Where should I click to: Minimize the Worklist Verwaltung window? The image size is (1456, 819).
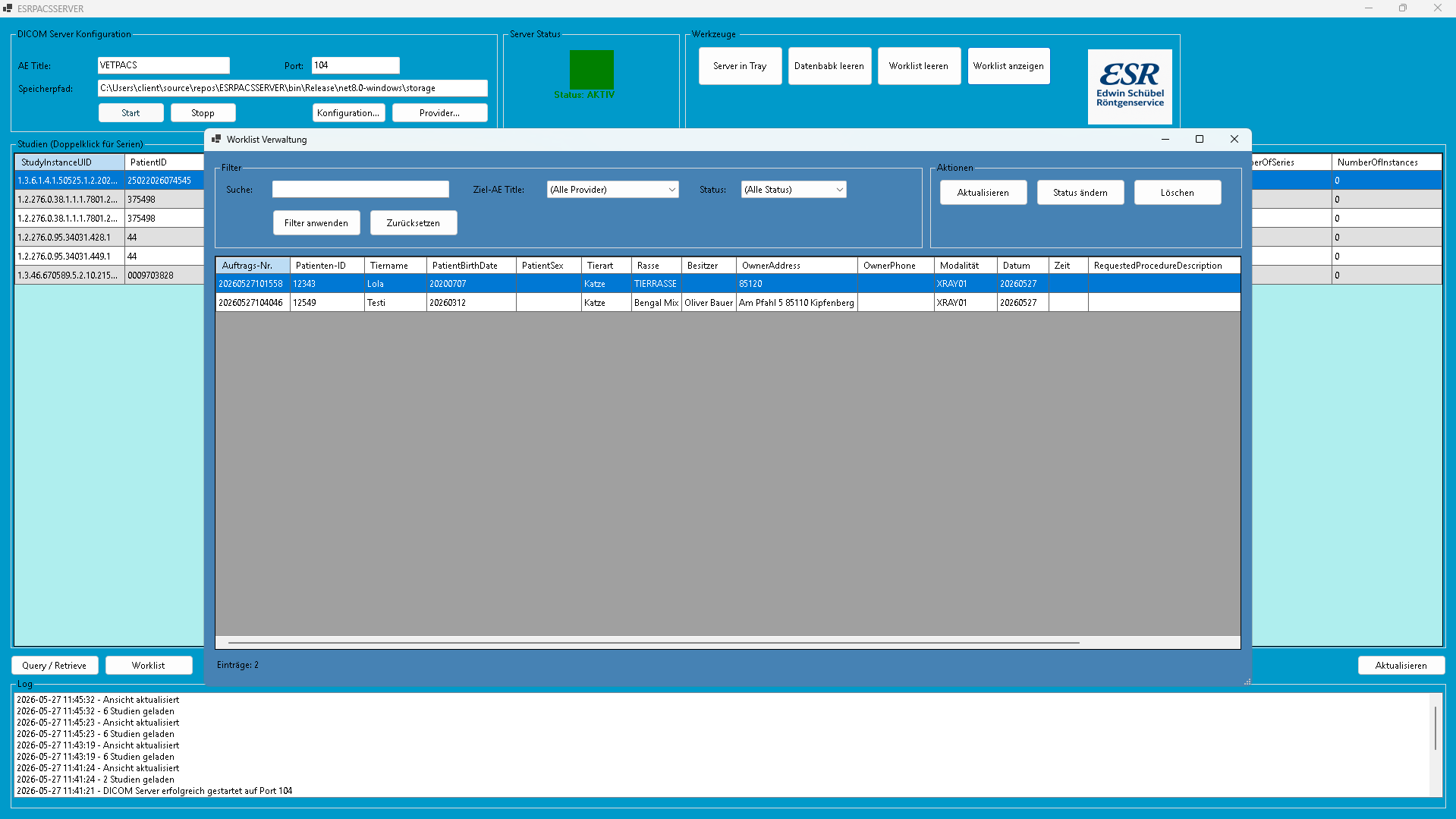[1165, 139]
